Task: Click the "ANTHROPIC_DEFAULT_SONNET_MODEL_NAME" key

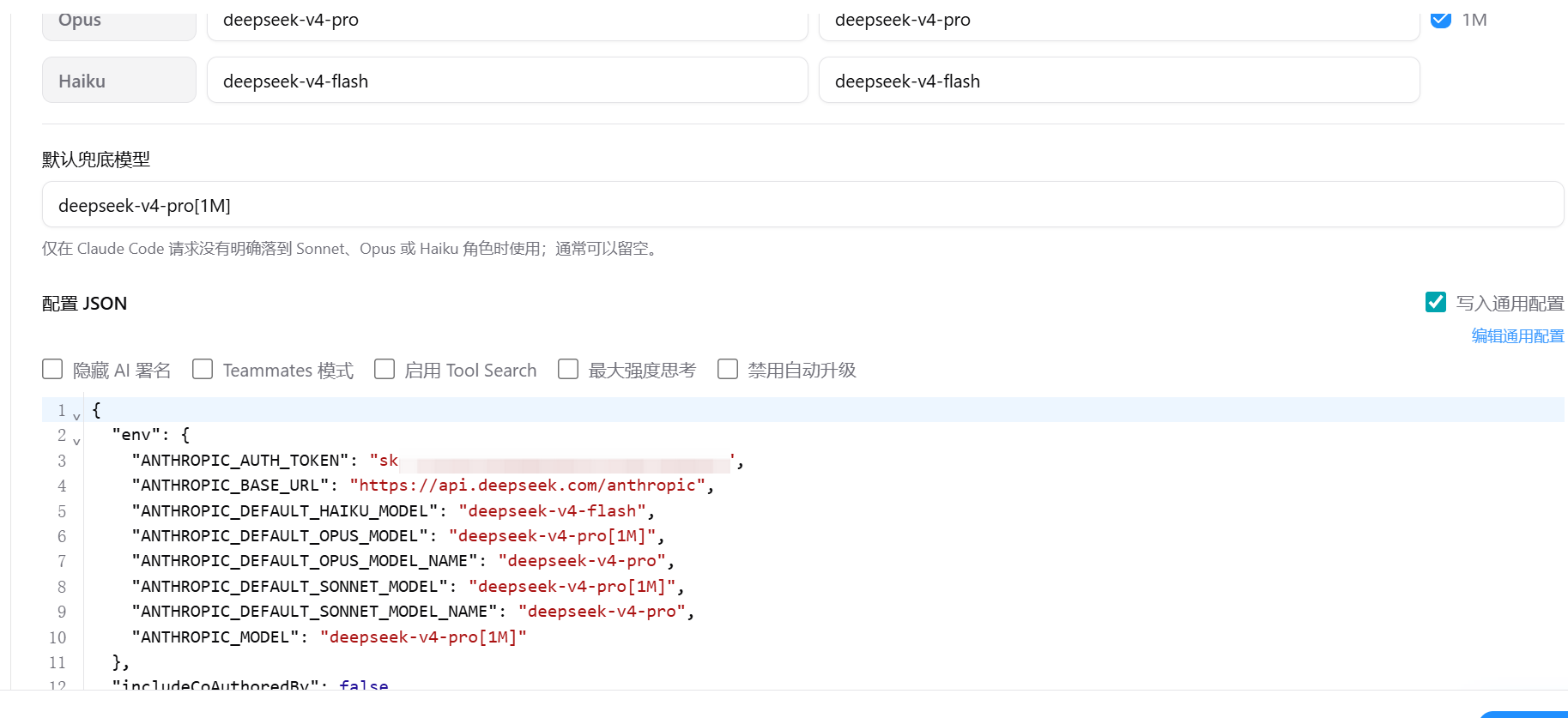Action: tap(315, 612)
